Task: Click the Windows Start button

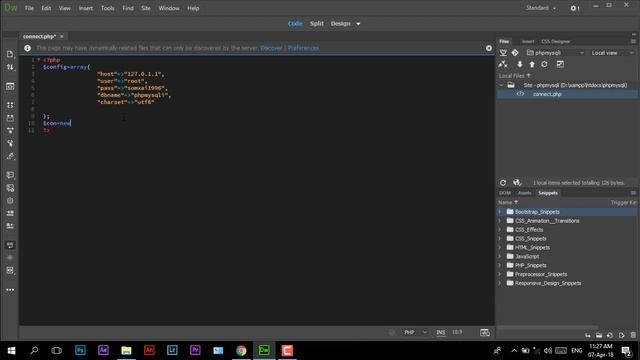Action: [x=11, y=350]
